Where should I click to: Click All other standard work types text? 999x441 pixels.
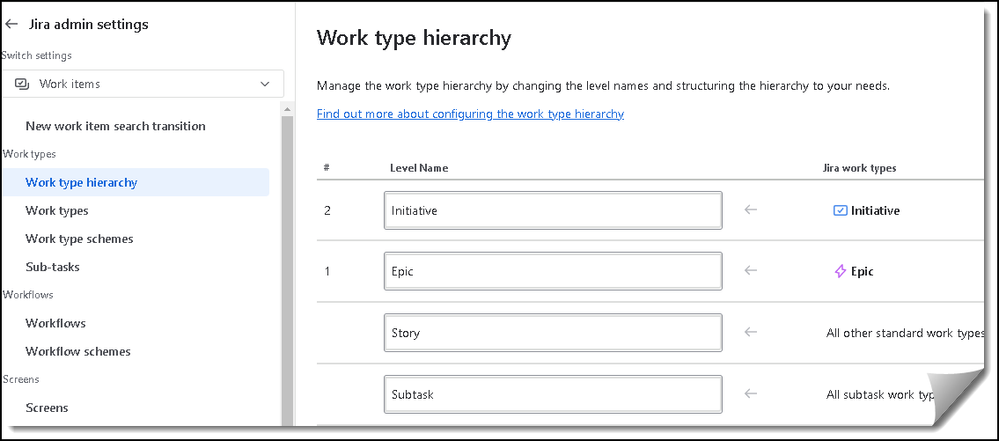point(905,333)
